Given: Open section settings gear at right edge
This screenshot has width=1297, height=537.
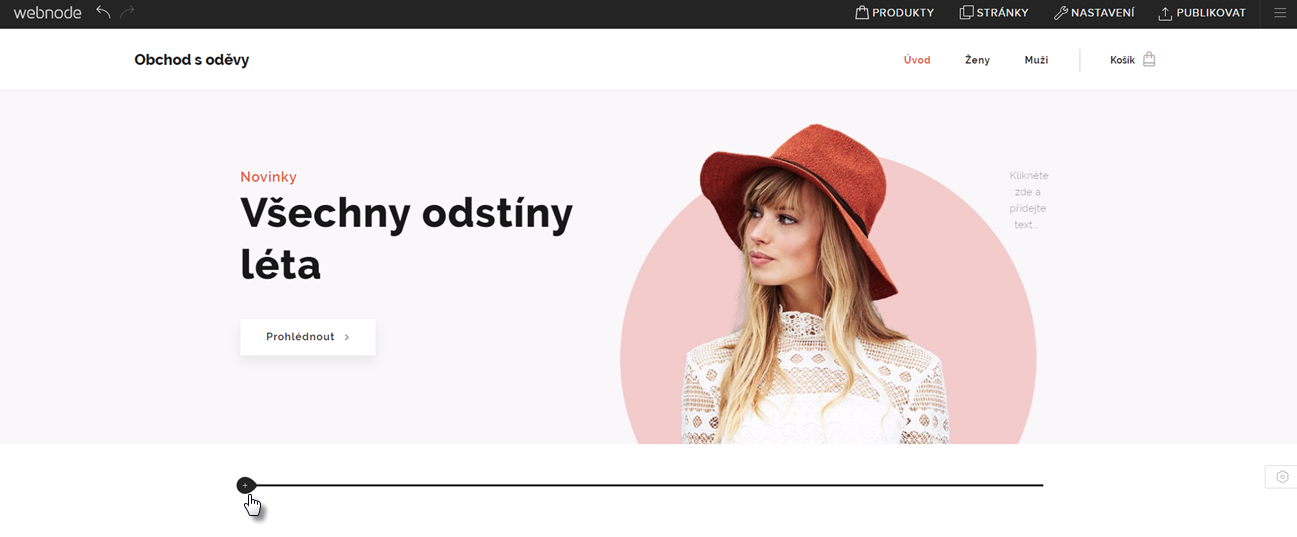Looking at the screenshot, I should tap(1282, 477).
